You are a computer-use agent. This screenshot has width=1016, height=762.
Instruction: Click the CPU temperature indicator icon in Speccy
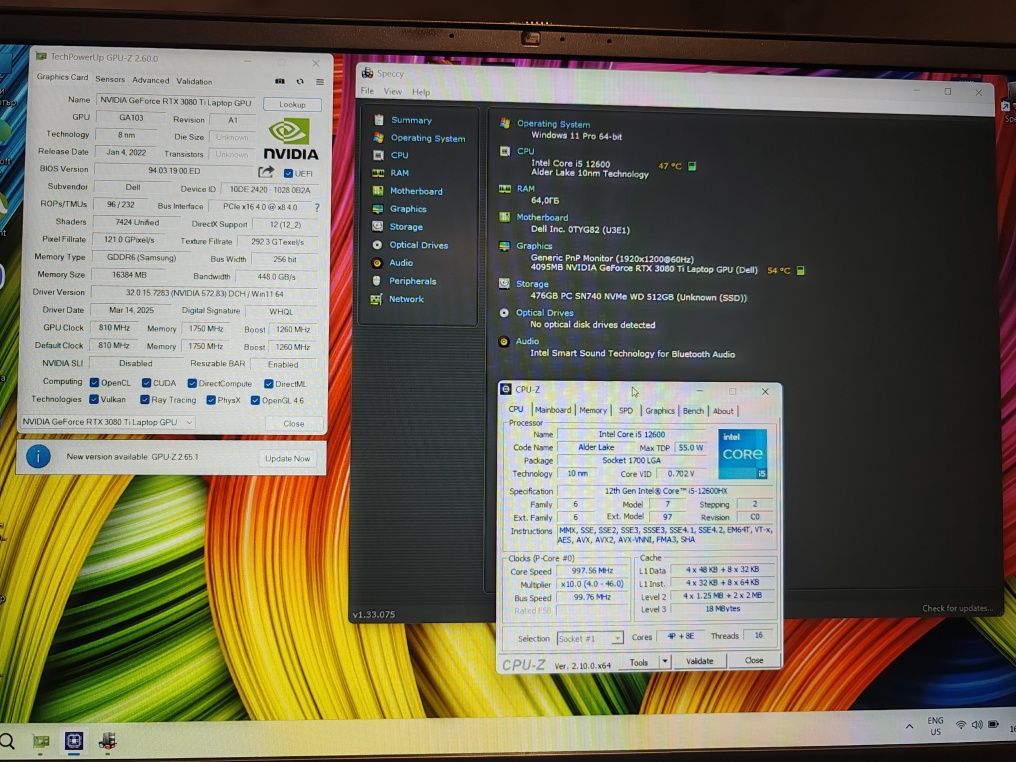[692, 167]
